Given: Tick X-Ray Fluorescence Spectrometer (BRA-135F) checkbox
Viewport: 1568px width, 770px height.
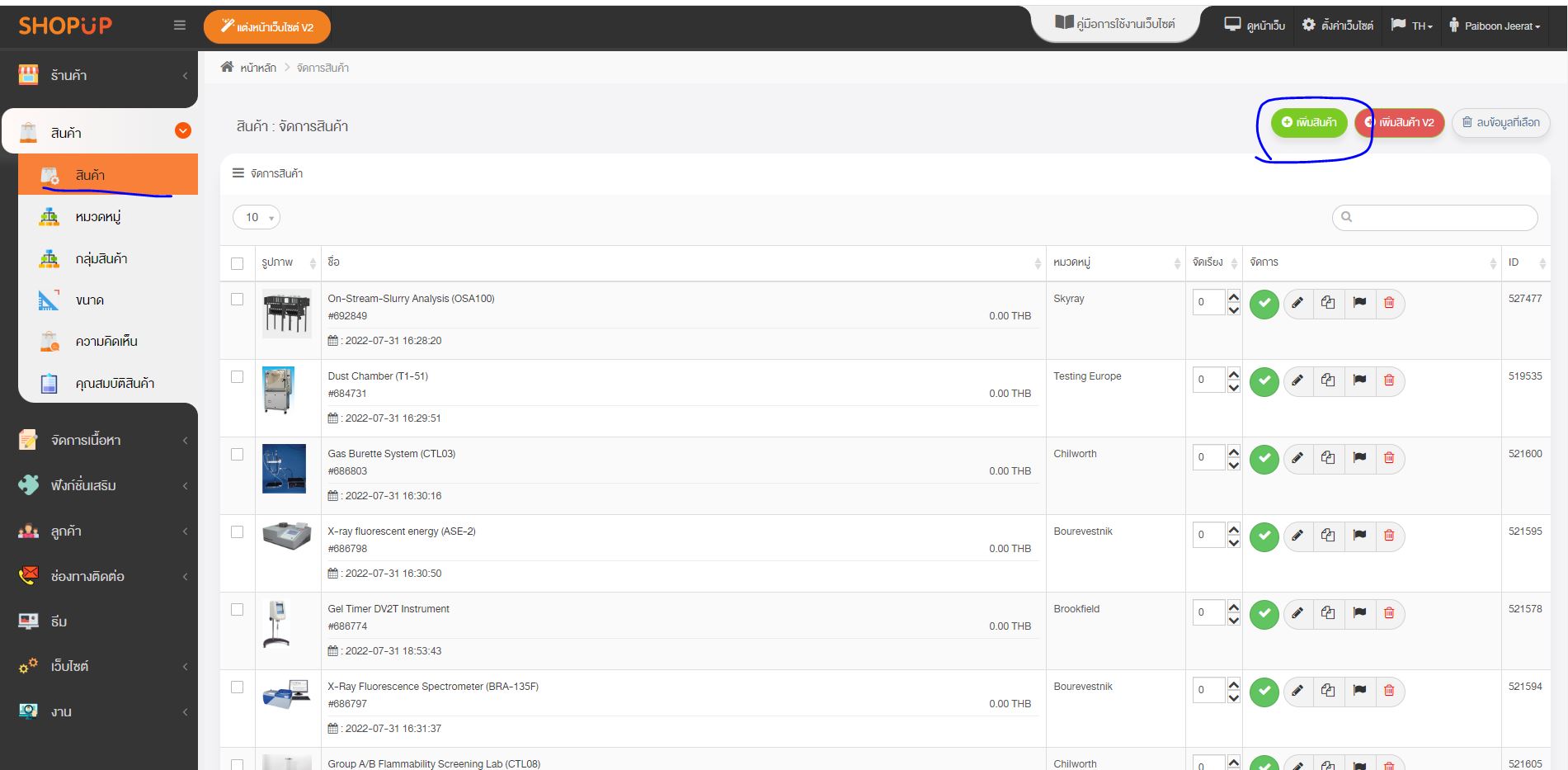Looking at the screenshot, I should coord(238,687).
